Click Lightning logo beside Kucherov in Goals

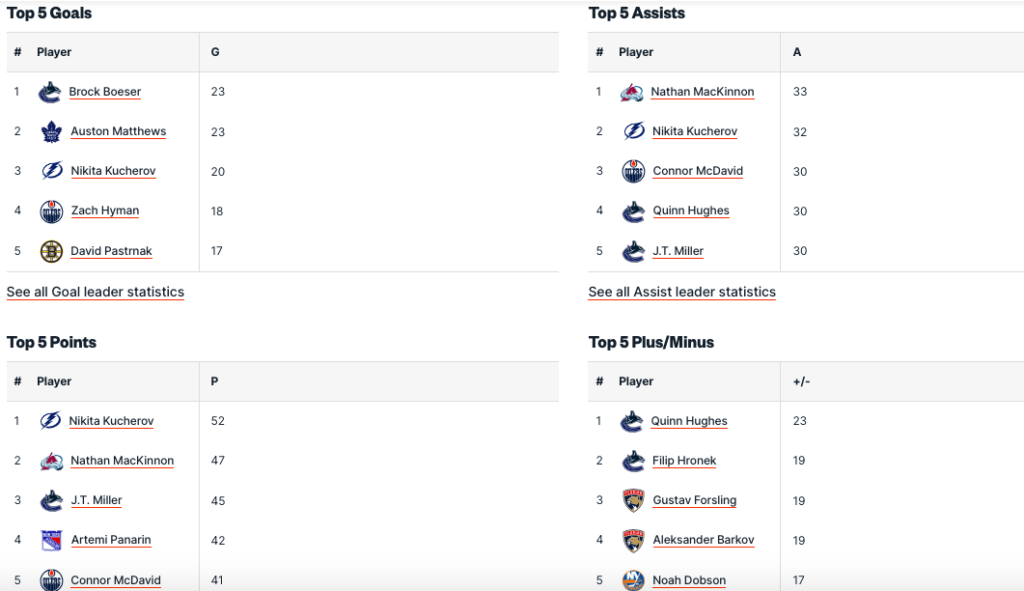pyautogui.click(x=52, y=171)
